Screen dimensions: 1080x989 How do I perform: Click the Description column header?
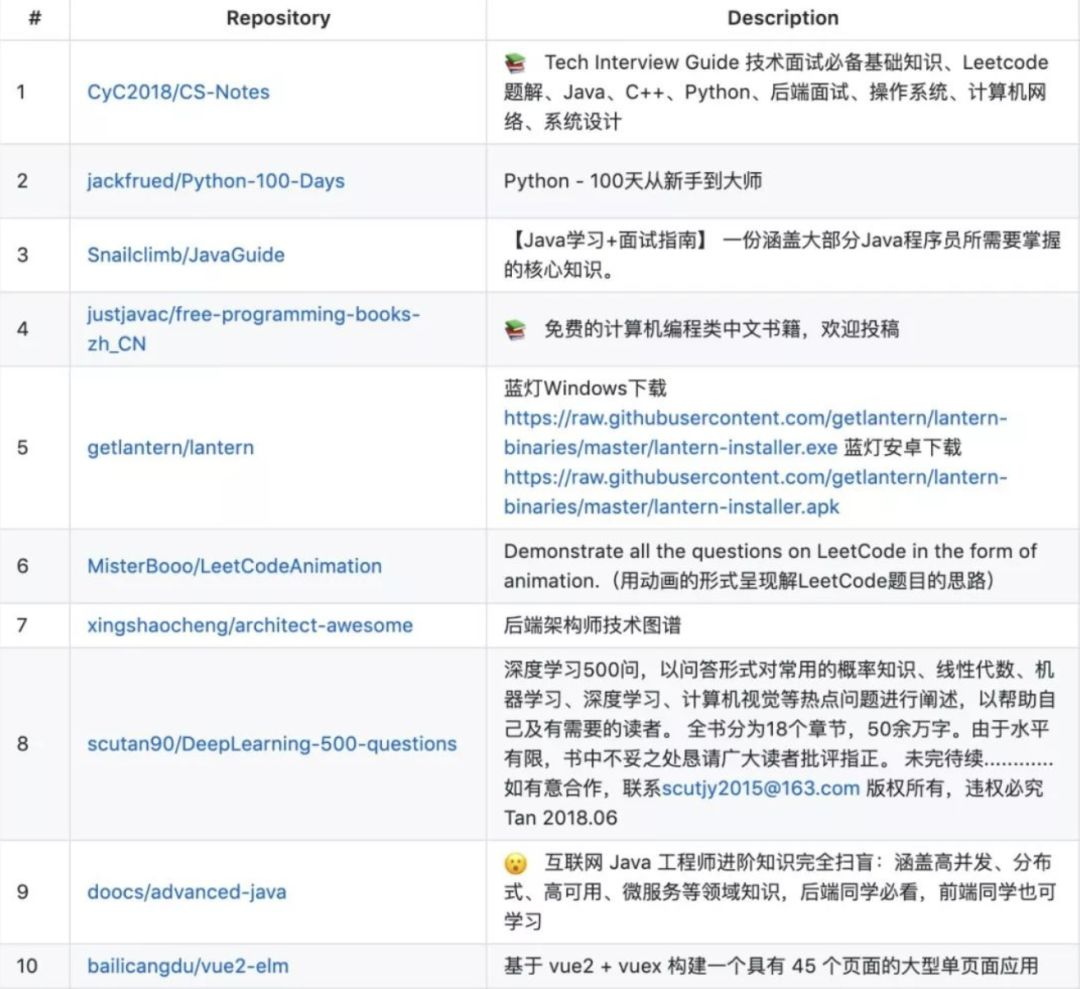pyautogui.click(x=783, y=18)
